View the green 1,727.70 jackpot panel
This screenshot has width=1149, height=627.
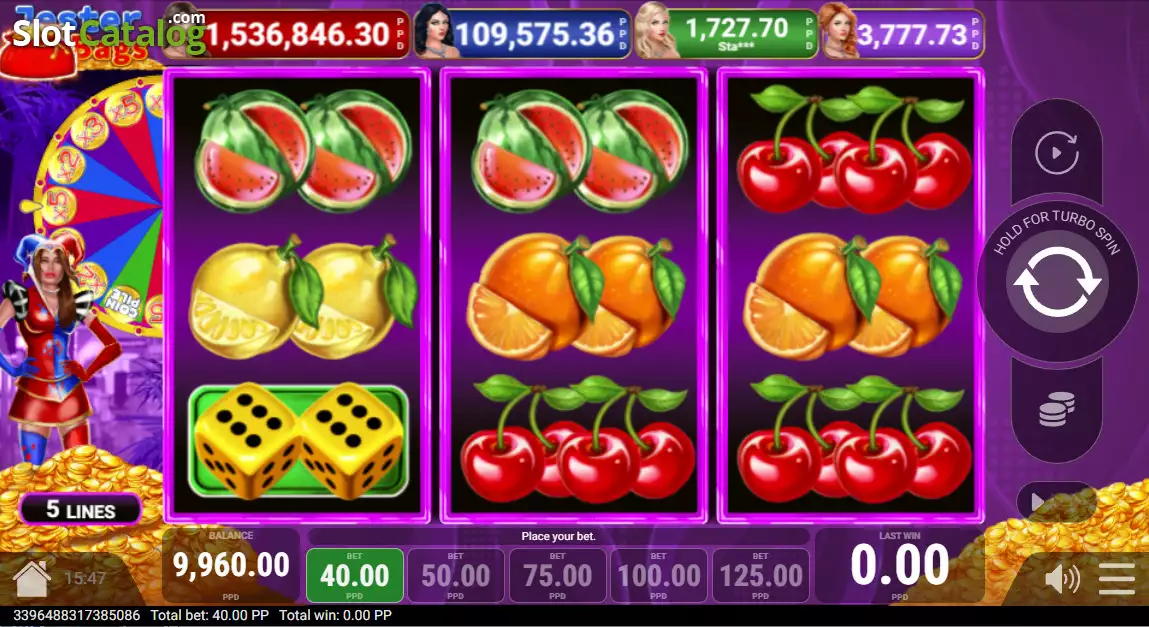tap(726, 34)
